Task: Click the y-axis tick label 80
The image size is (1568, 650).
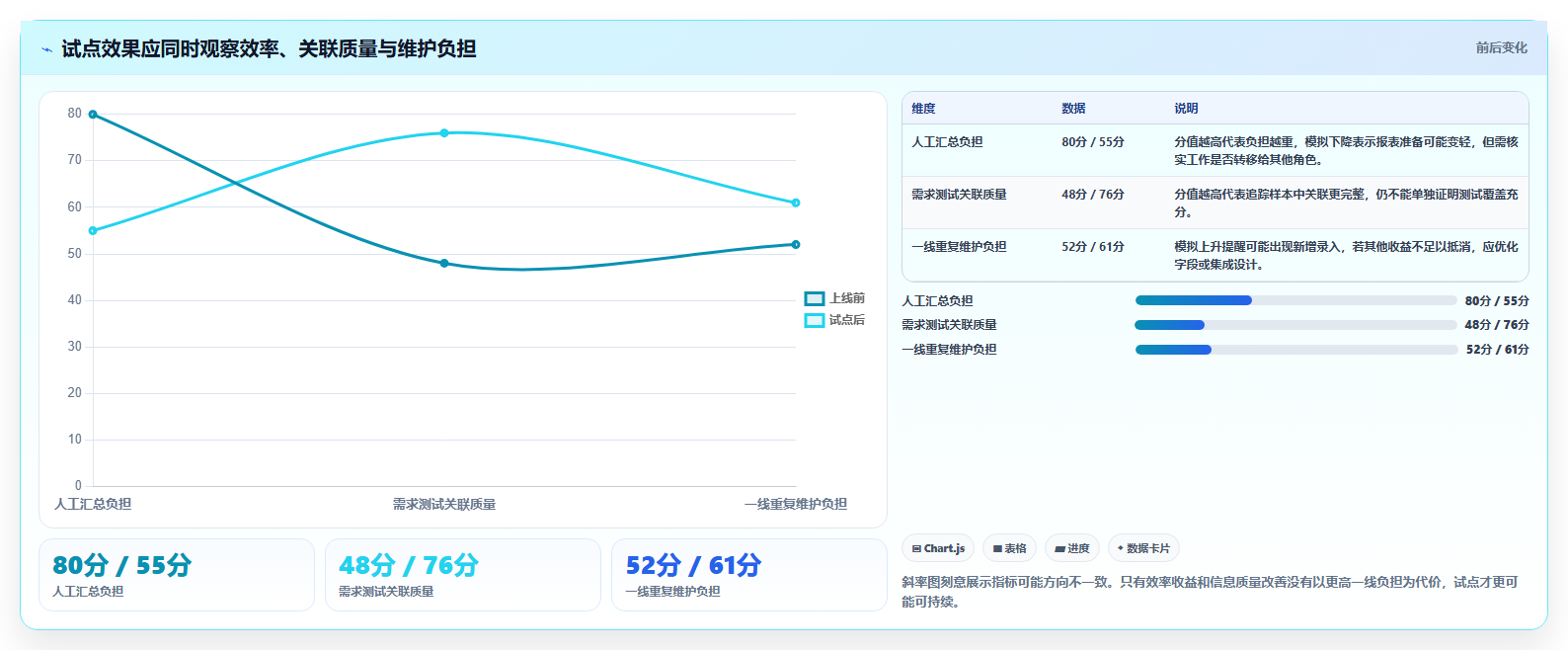Action: coord(75,114)
